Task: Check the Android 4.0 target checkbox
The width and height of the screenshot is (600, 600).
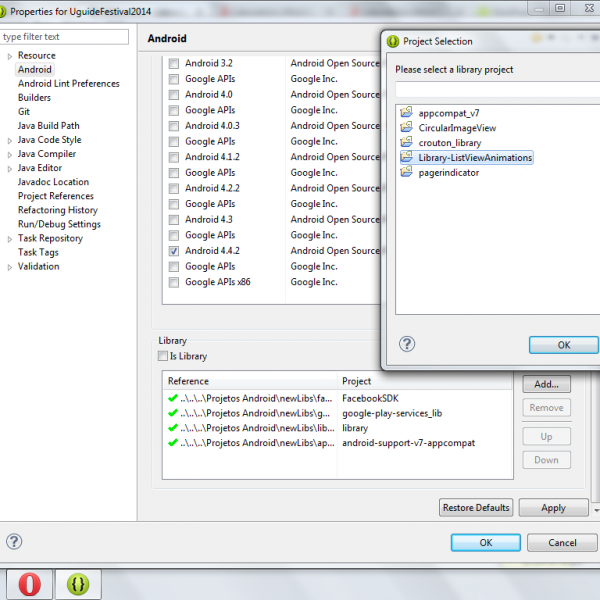Action: pyautogui.click(x=174, y=95)
